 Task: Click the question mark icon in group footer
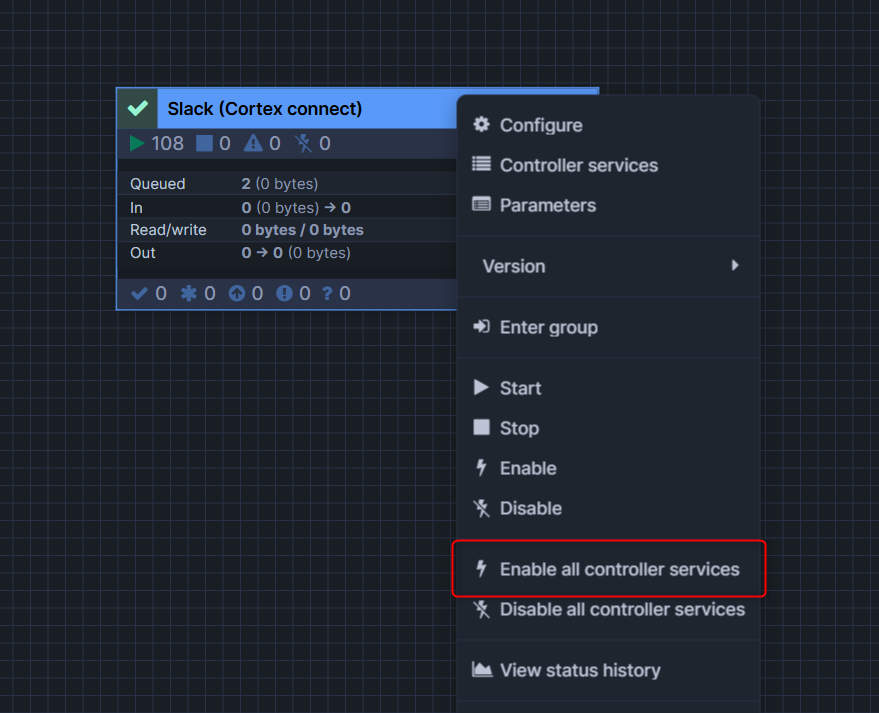click(x=327, y=293)
